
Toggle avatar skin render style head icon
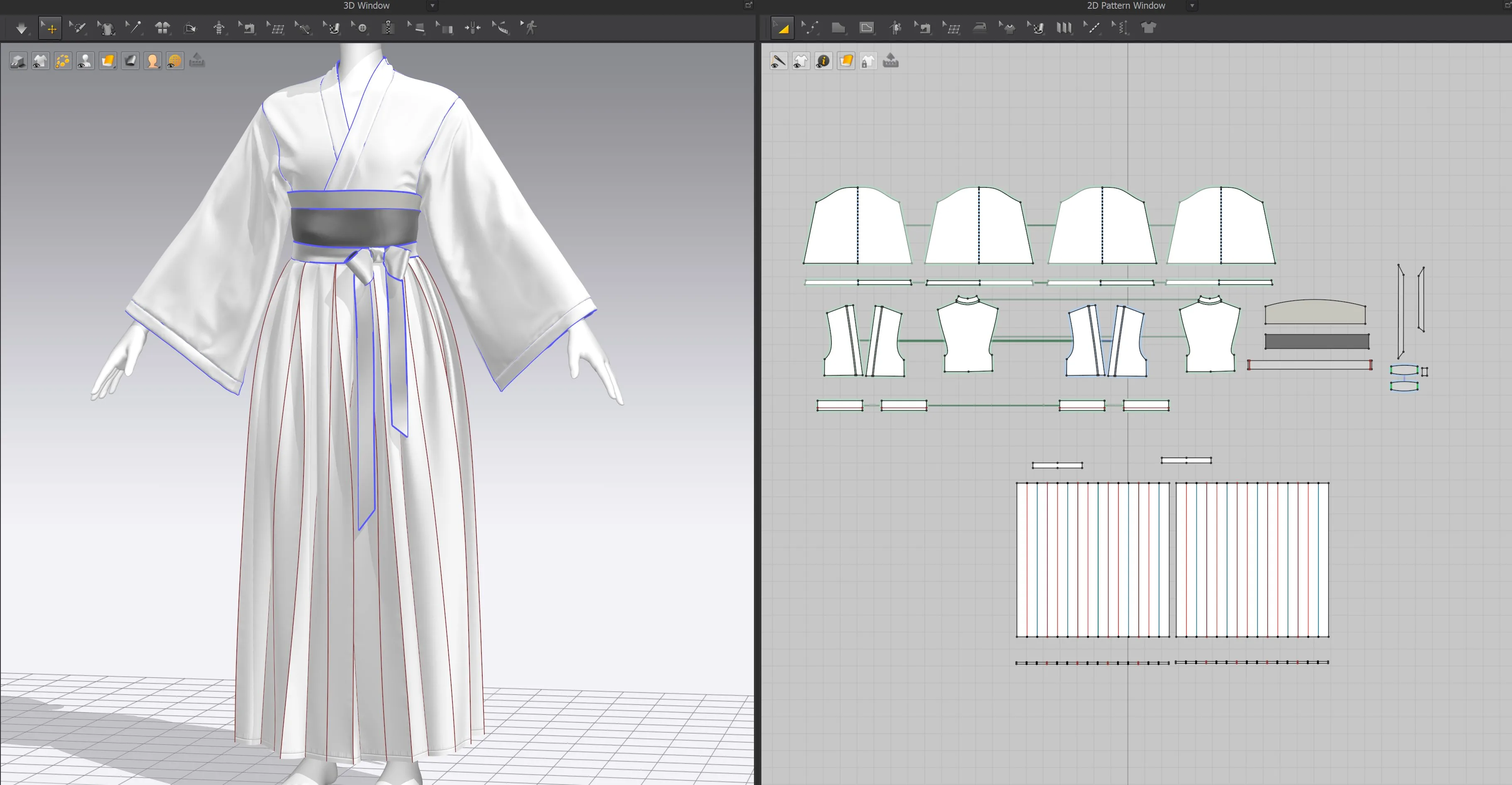pos(153,61)
